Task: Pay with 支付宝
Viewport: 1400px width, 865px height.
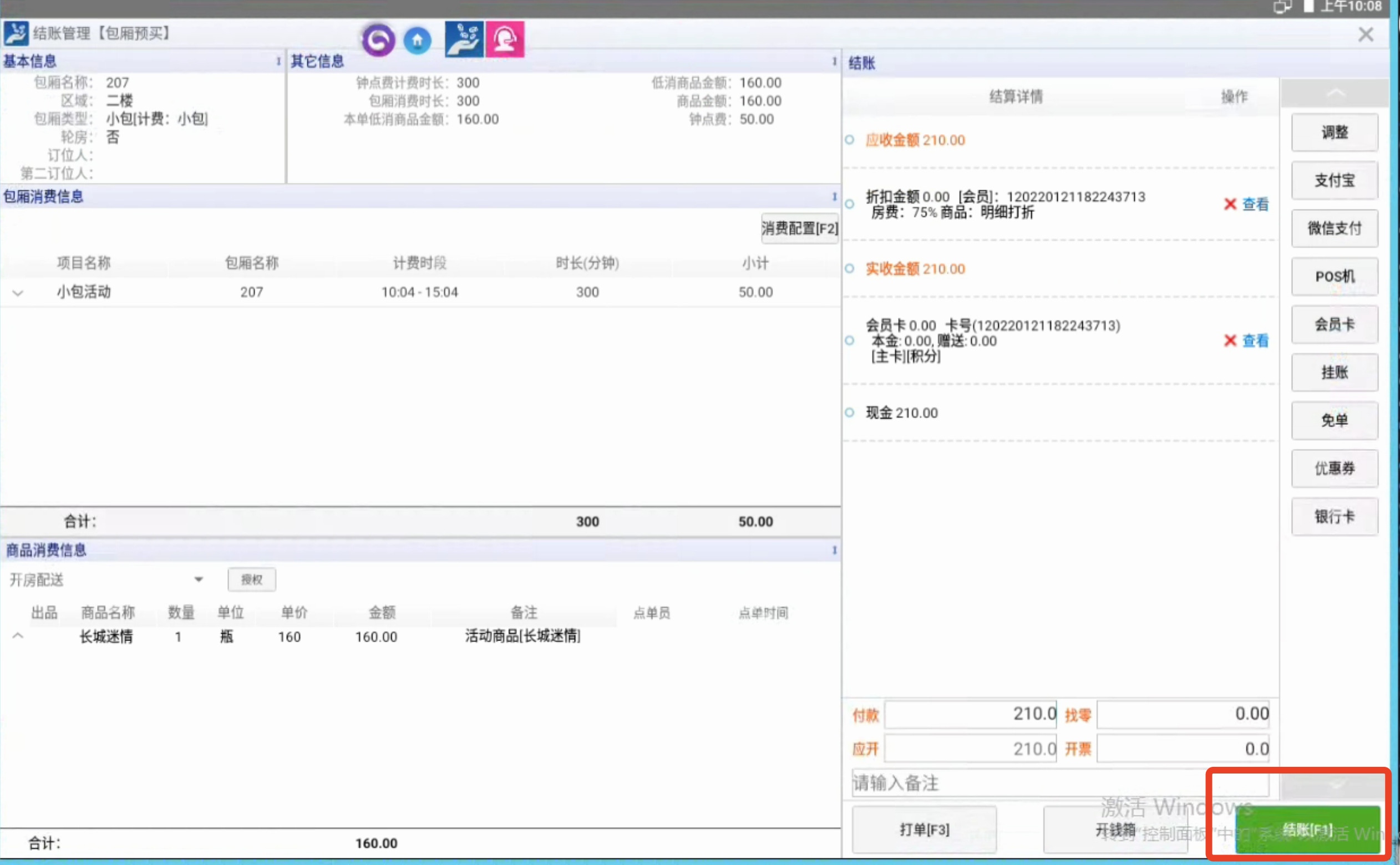Action: tap(1334, 181)
